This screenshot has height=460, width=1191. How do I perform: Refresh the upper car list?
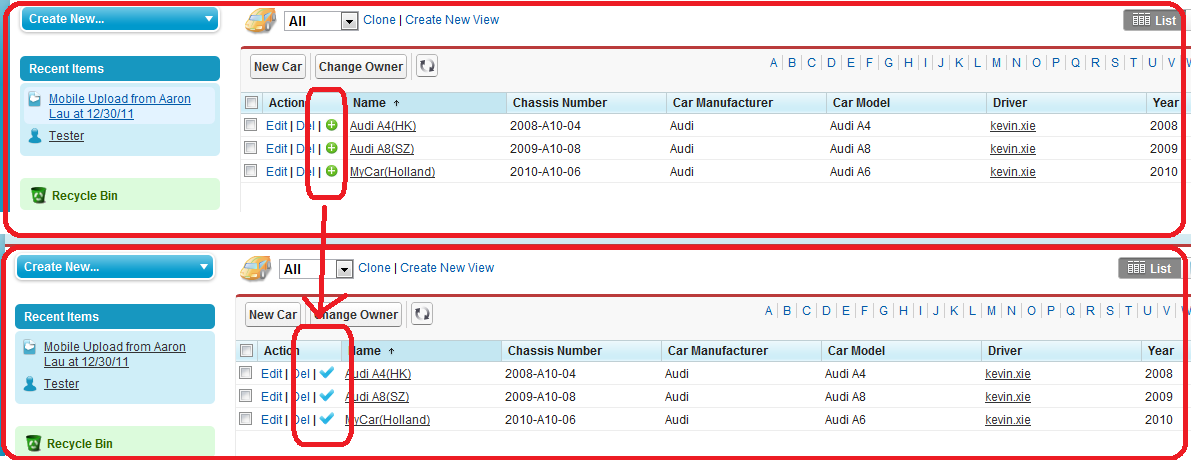[x=427, y=67]
